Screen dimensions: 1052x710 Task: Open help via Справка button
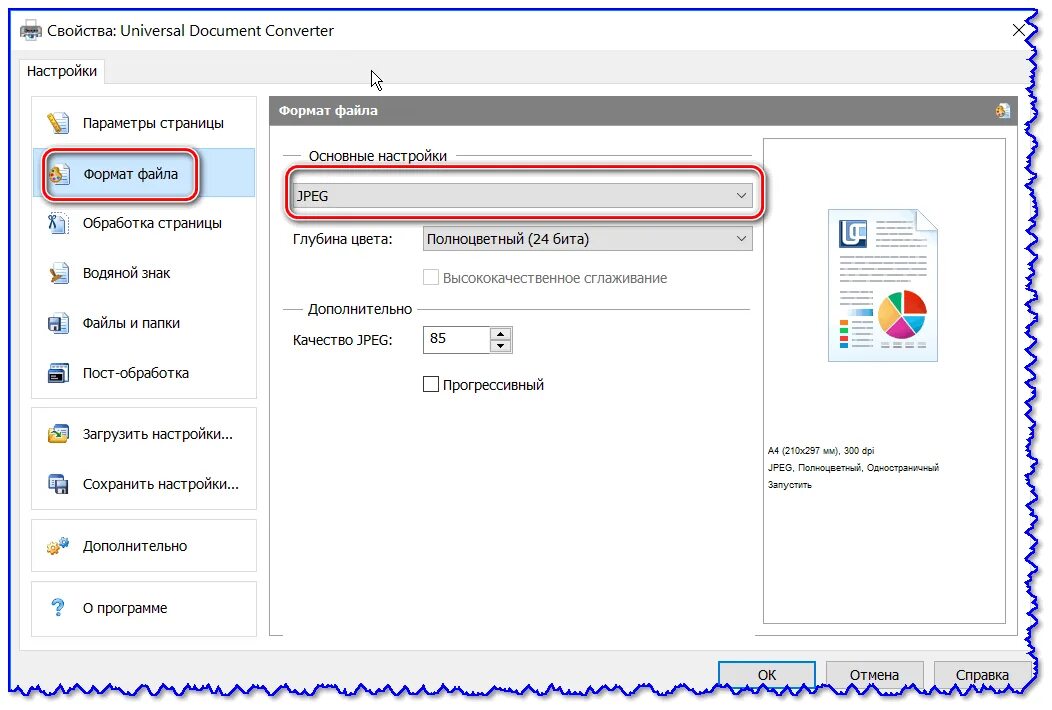982,675
